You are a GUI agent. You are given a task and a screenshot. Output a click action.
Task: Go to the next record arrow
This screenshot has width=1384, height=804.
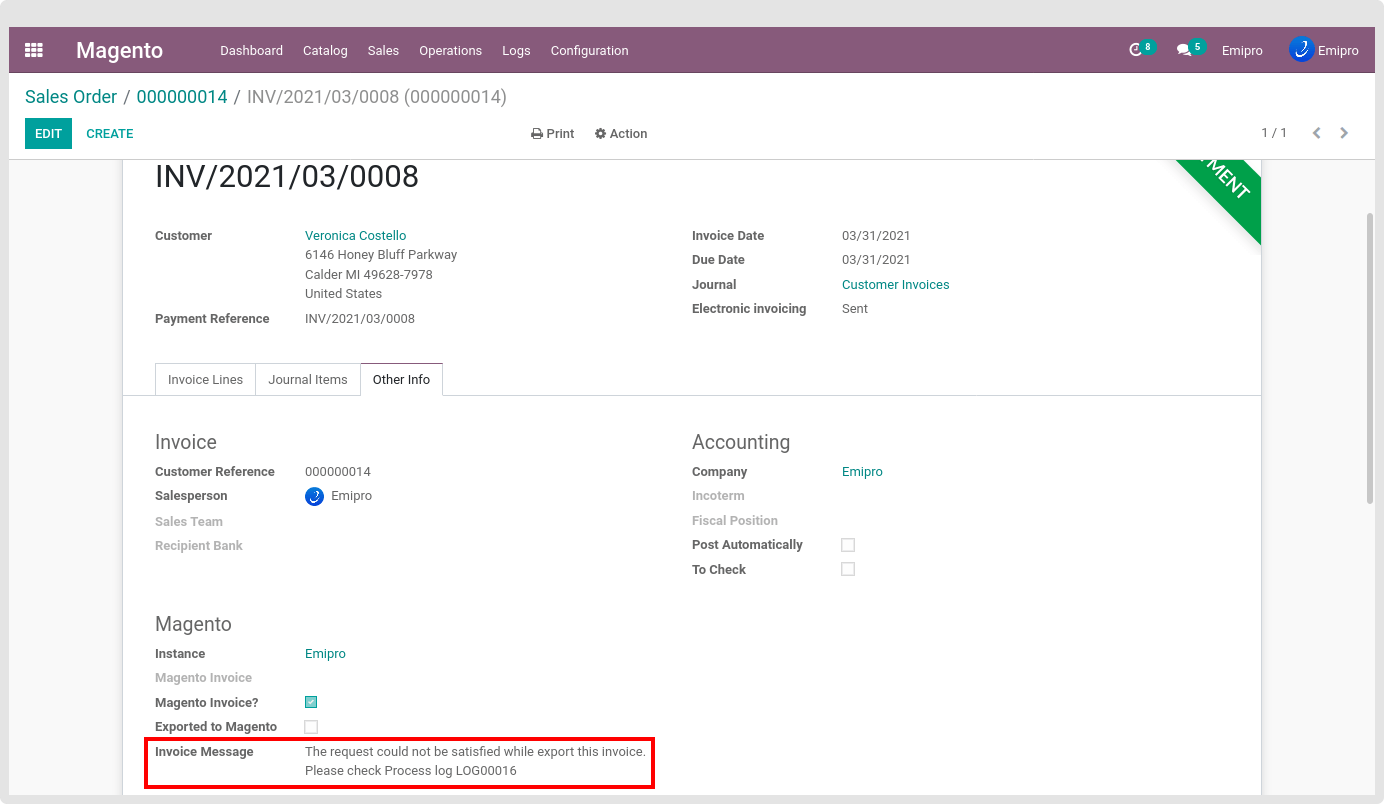(1344, 133)
